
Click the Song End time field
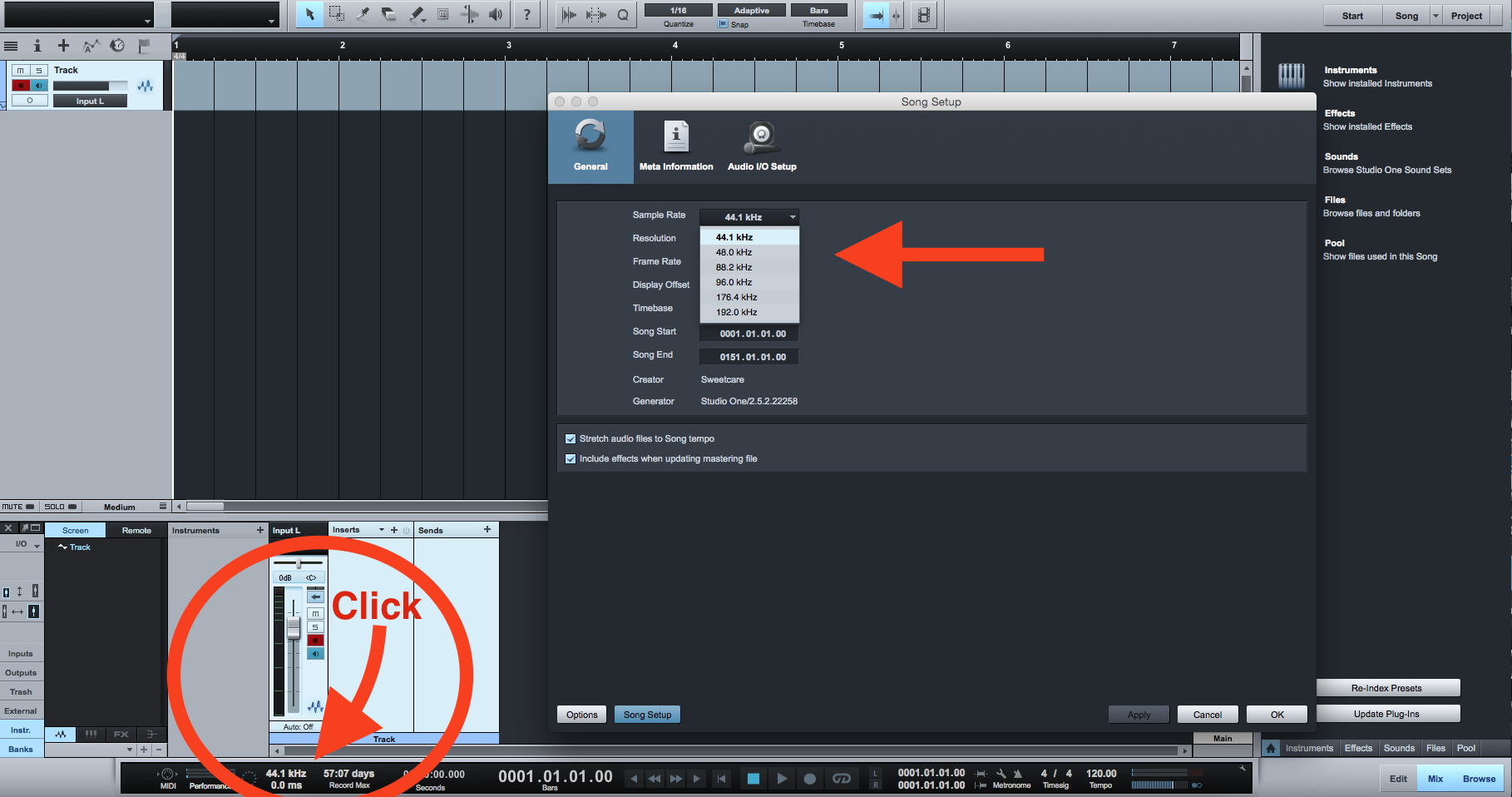[752, 357]
